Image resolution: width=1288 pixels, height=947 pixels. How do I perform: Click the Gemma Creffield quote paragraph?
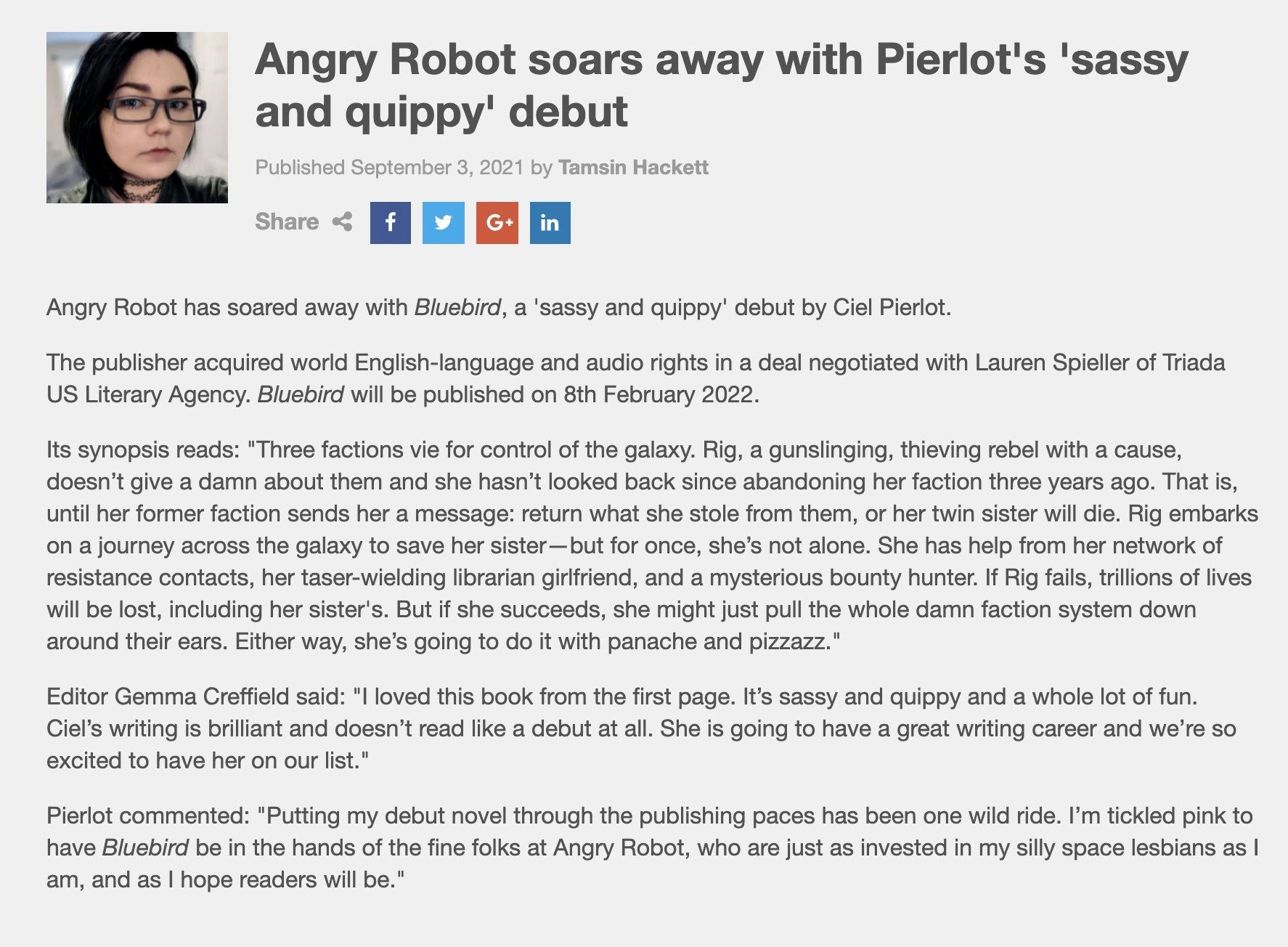[x=641, y=728]
